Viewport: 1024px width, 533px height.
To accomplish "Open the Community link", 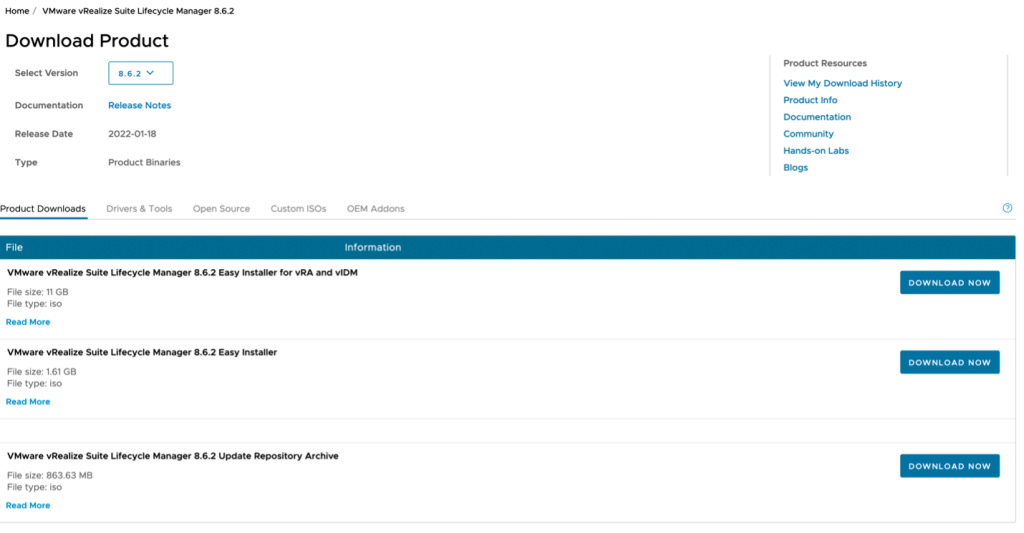I will [x=808, y=134].
